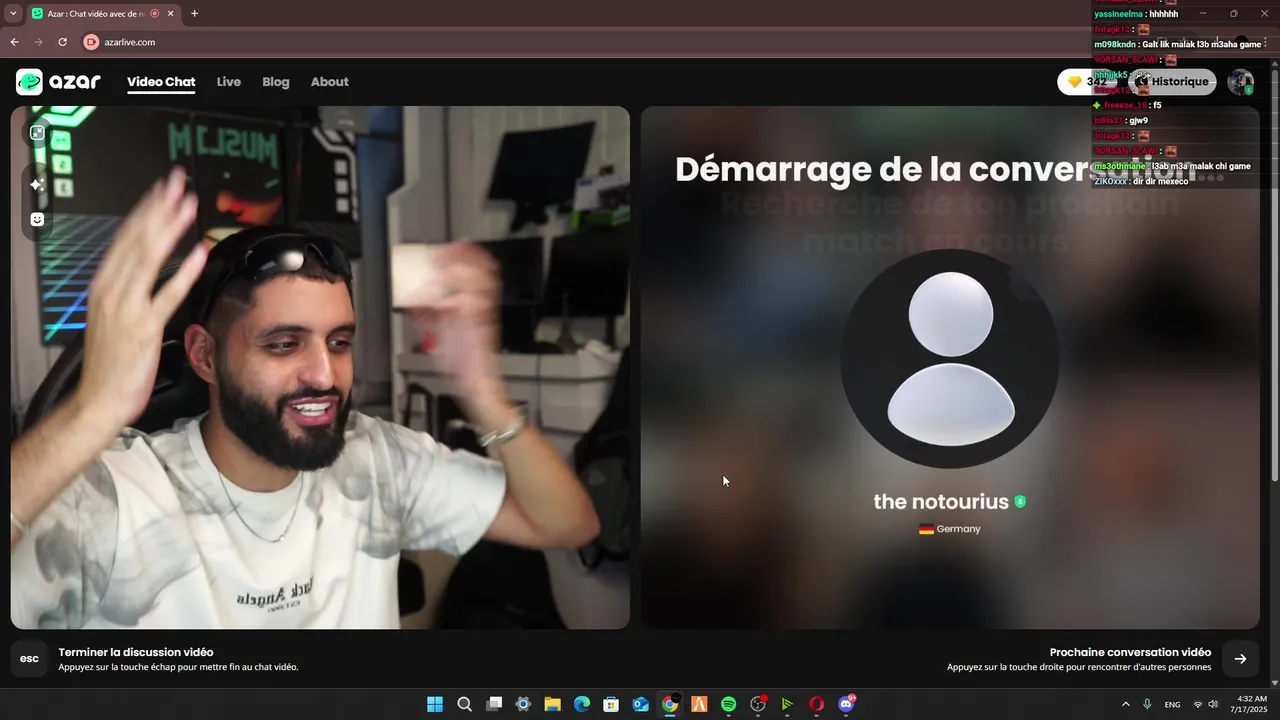Viewport: 1280px width, 720px height.
Task: Open the Historique button
Action: pos(1172,82)
